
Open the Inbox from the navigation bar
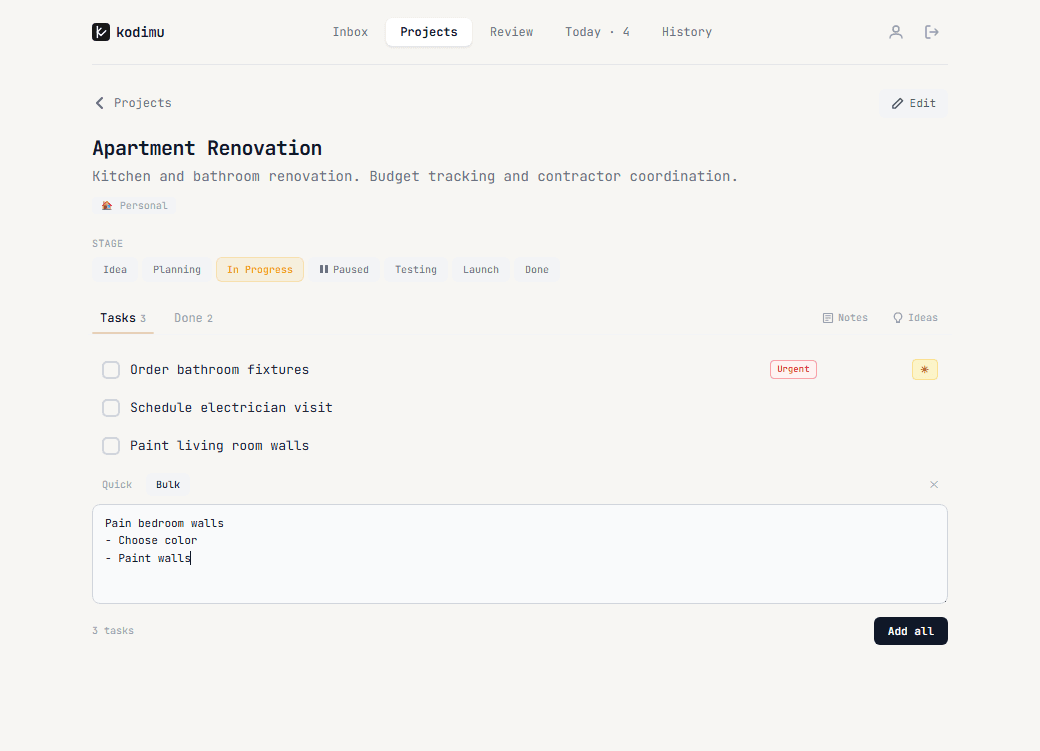(x=350, y=31)
